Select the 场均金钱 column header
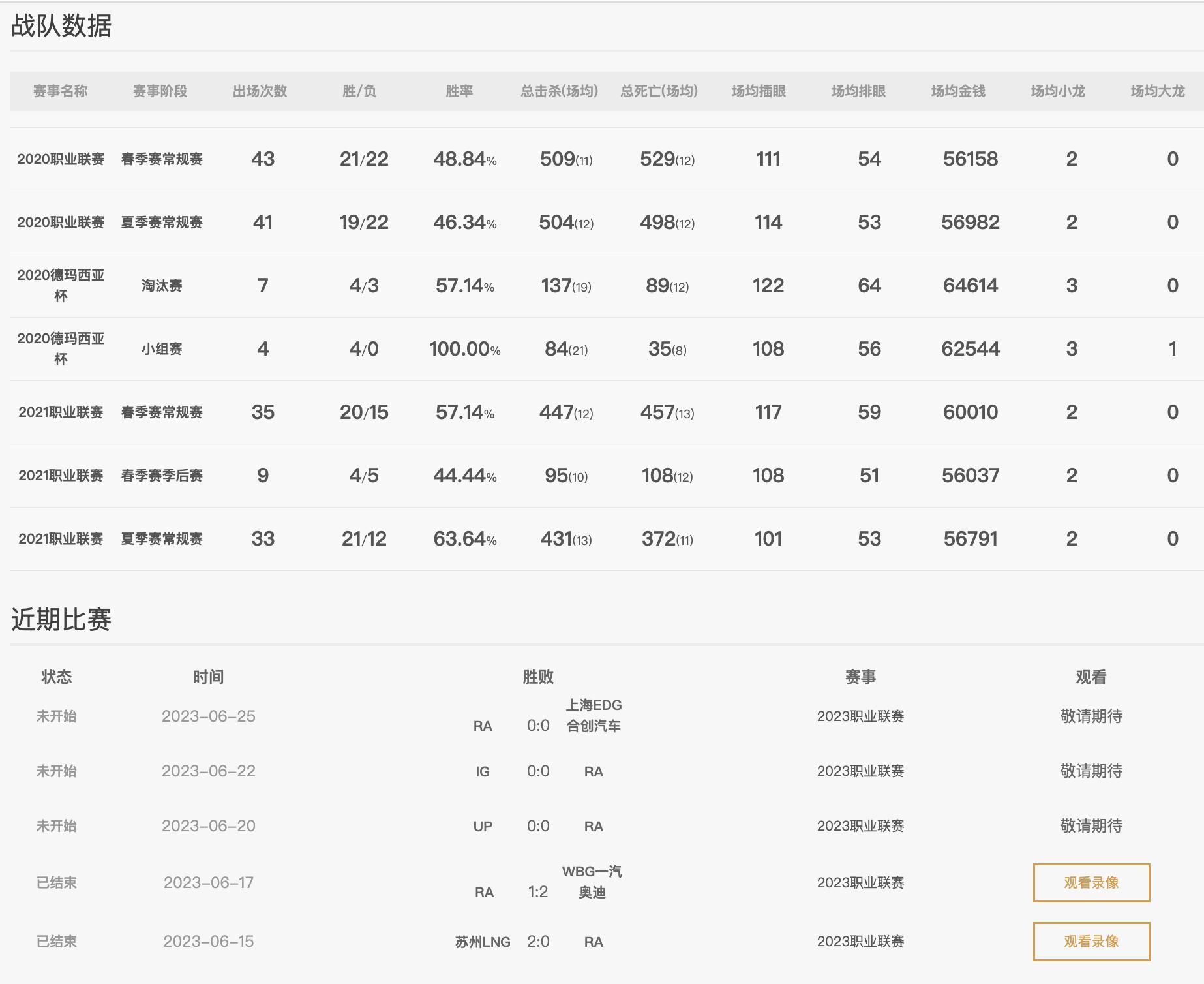This screenshot has height=984, width=1204. click(957, 91)
